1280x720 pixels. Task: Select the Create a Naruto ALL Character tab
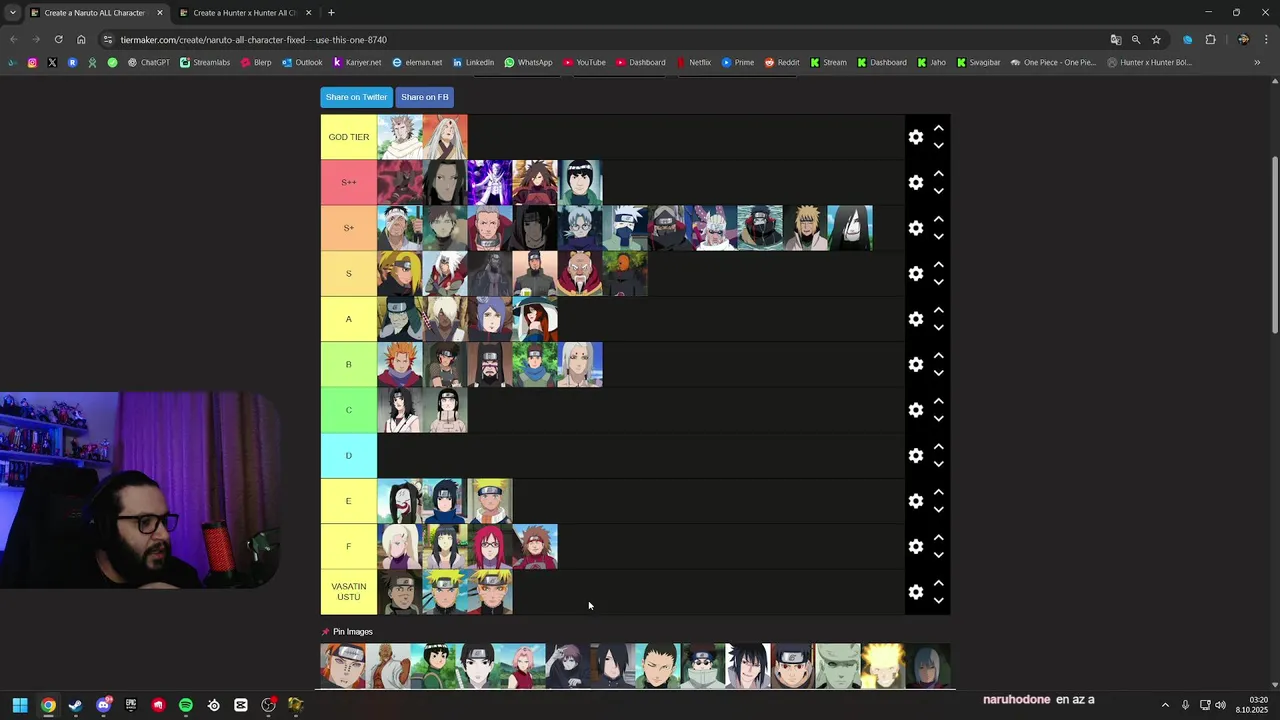(95, 13)
